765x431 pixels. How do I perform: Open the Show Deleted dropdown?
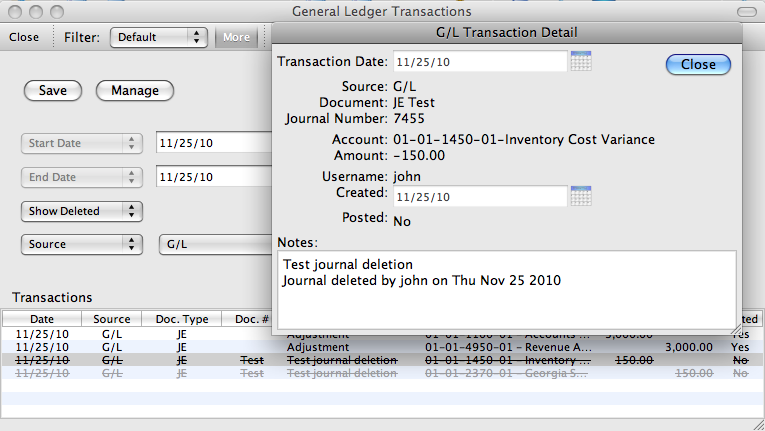pyautogui.click(x=82, y=211)
